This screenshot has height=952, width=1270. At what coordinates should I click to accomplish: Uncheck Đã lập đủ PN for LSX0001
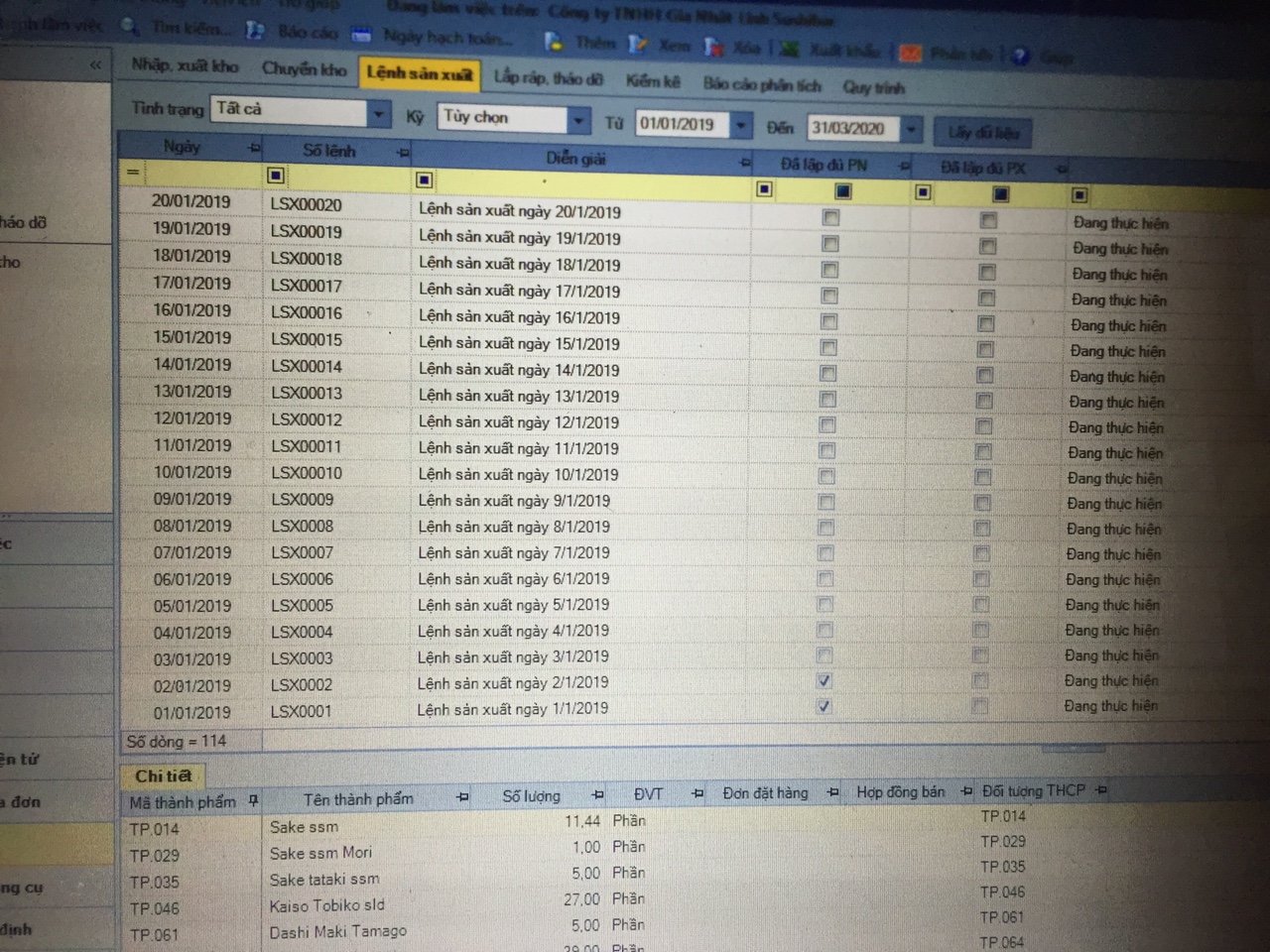click(x=824, y=706)
